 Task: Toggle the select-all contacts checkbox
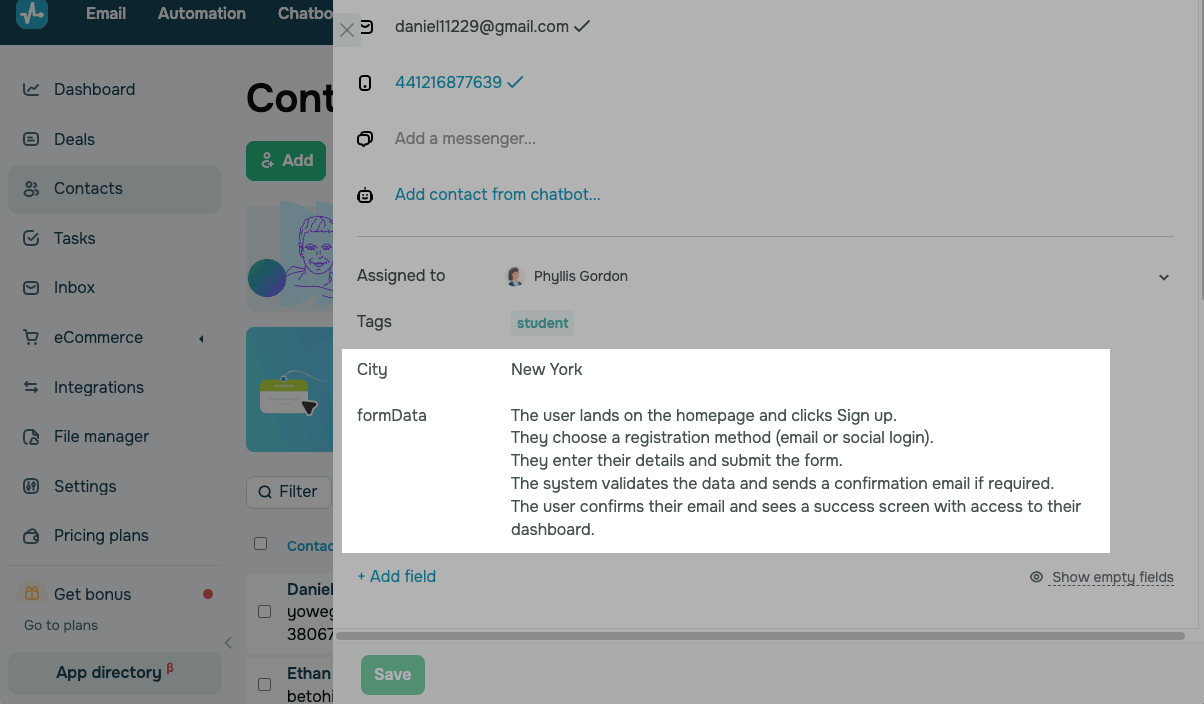[x=261, y=544]
